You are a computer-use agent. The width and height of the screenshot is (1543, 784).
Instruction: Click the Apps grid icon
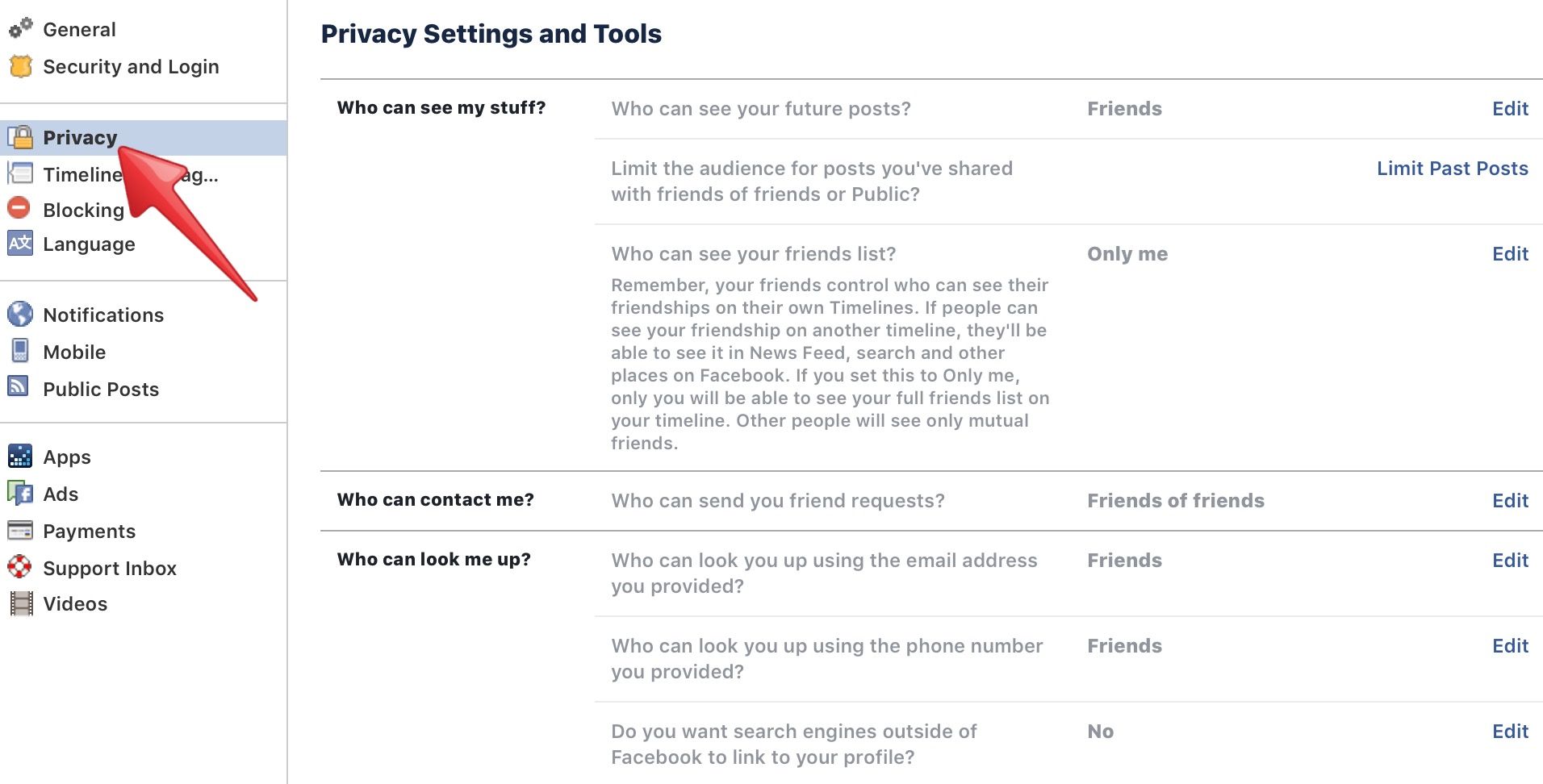[20, 456]
